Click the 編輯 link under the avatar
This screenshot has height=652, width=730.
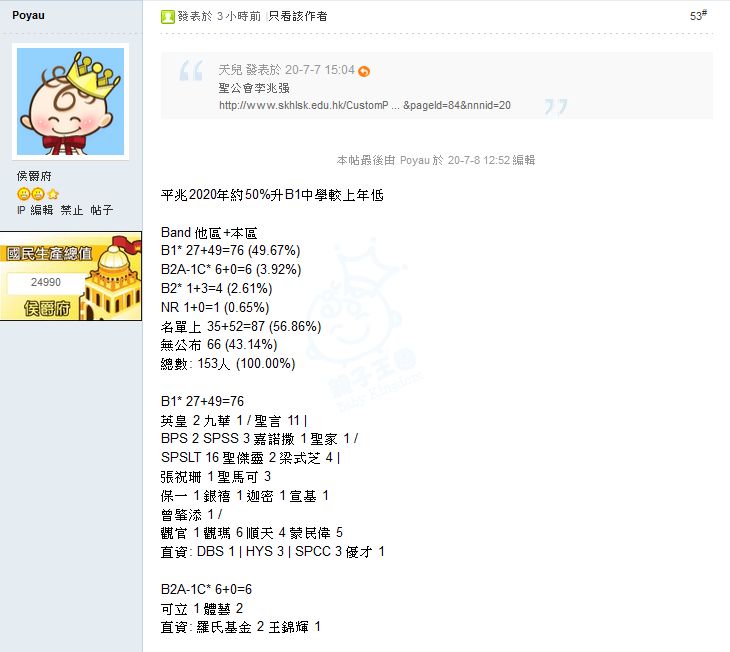(42, 210)
